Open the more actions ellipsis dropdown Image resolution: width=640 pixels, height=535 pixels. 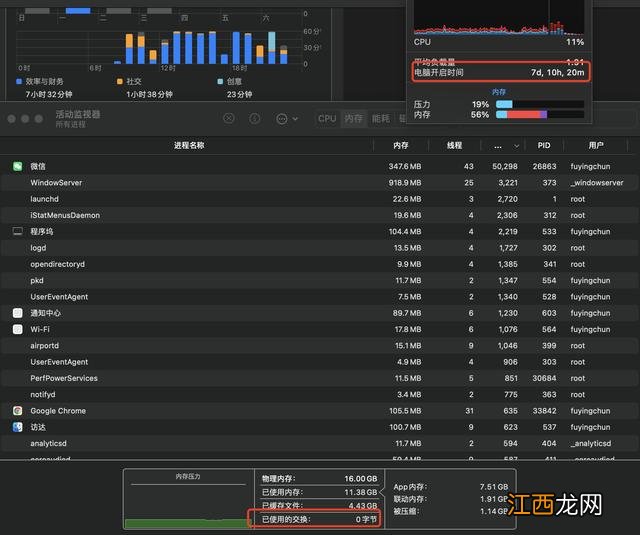[x=287, y=119]
